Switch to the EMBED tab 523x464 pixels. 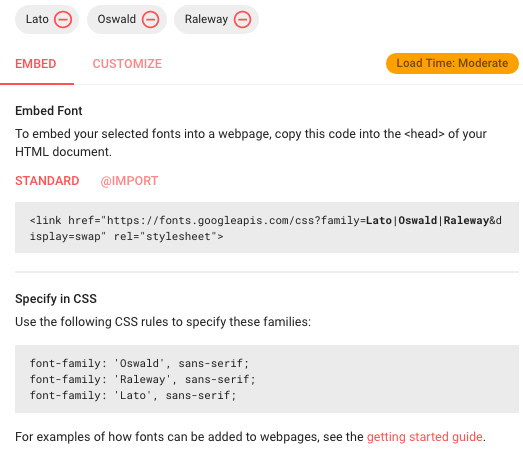pos(36,64)
